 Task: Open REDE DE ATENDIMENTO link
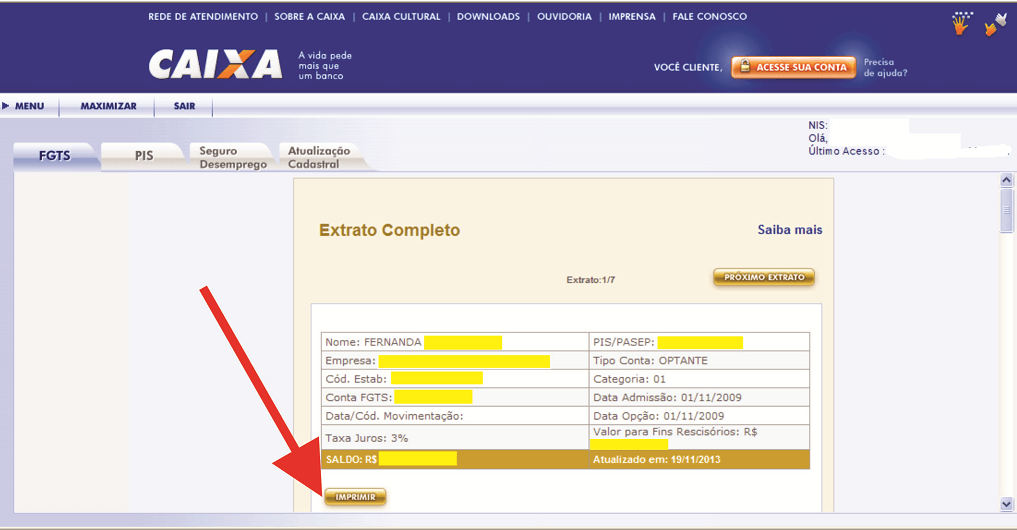click(x=203, y=17)
